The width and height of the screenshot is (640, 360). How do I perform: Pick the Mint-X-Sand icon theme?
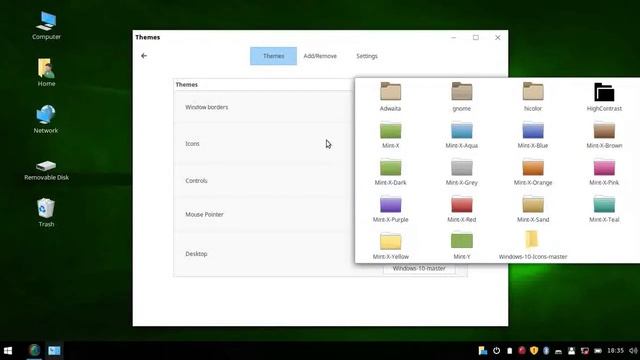(533, 209)
